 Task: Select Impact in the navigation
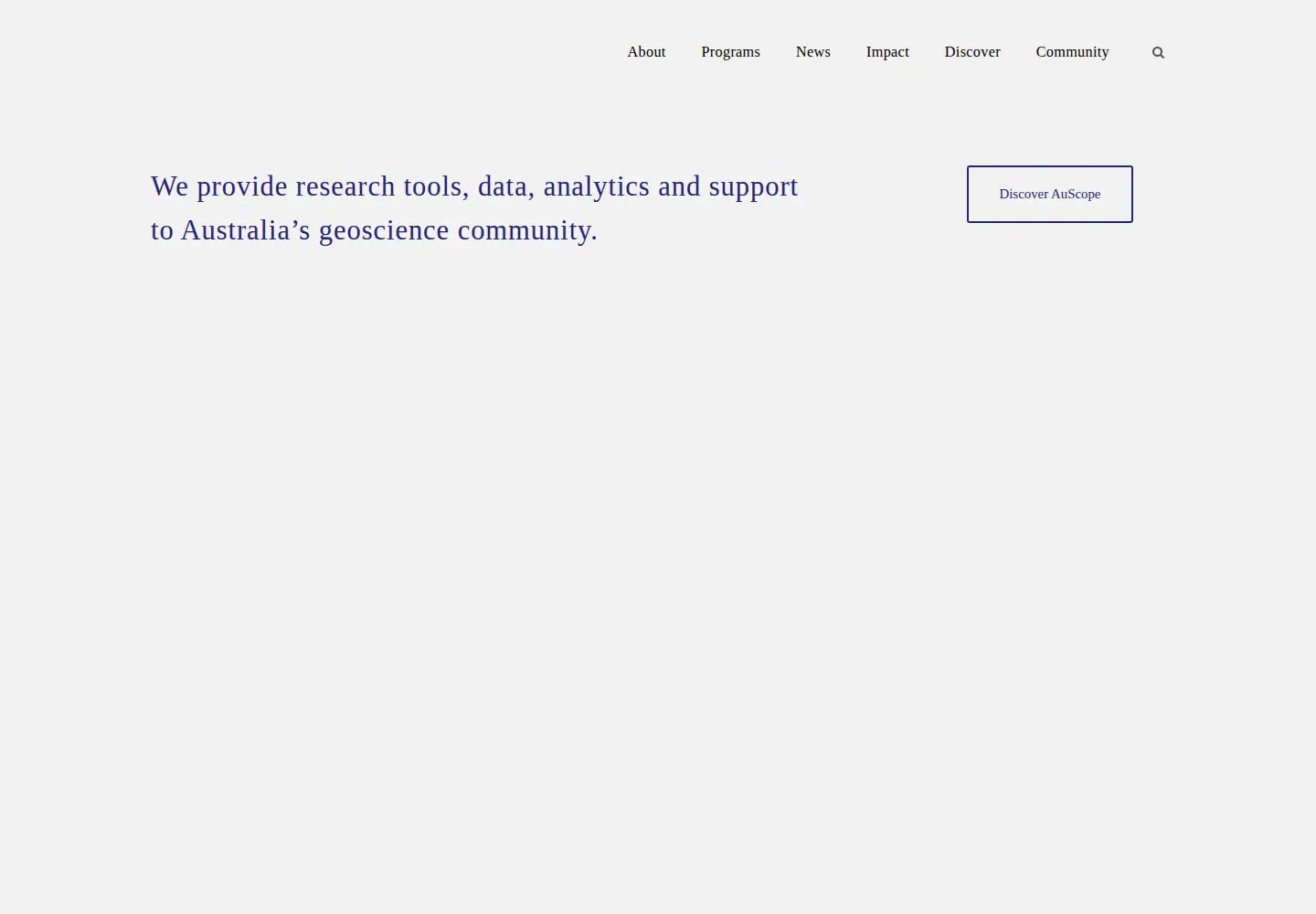click(887, 52)
